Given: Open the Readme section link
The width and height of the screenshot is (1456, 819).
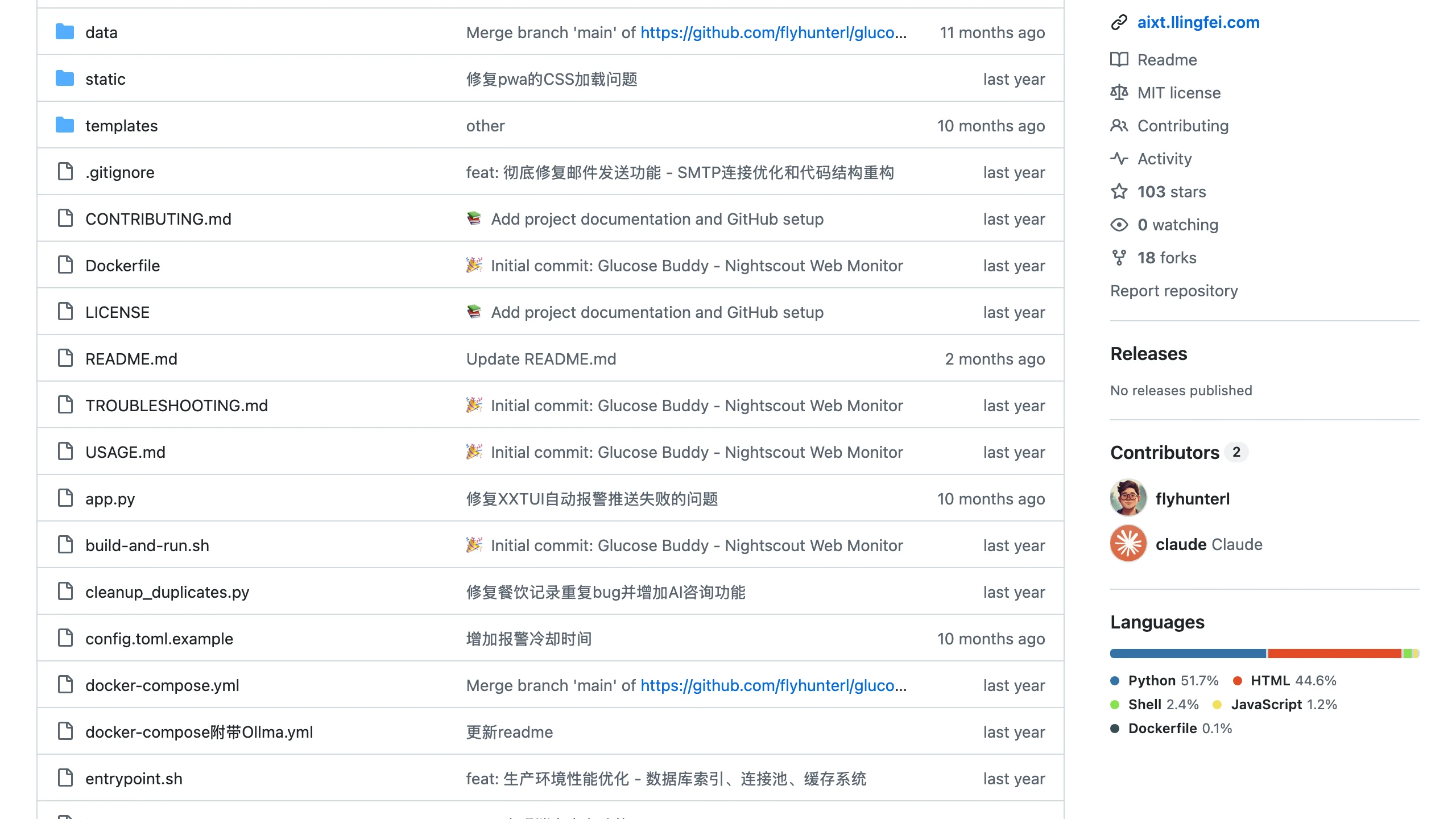Looking at the screenshot, I should point(1167,60).
